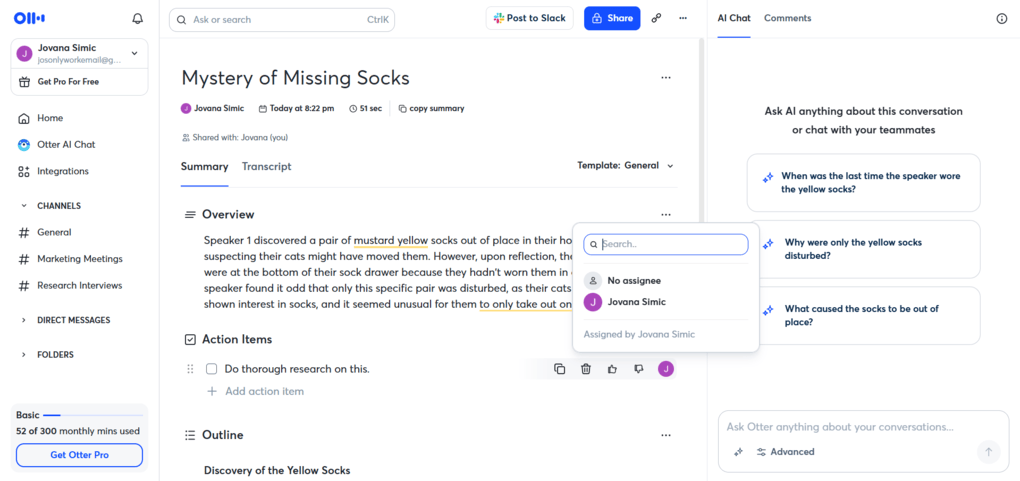Open Overview section more options

[666, 214]
